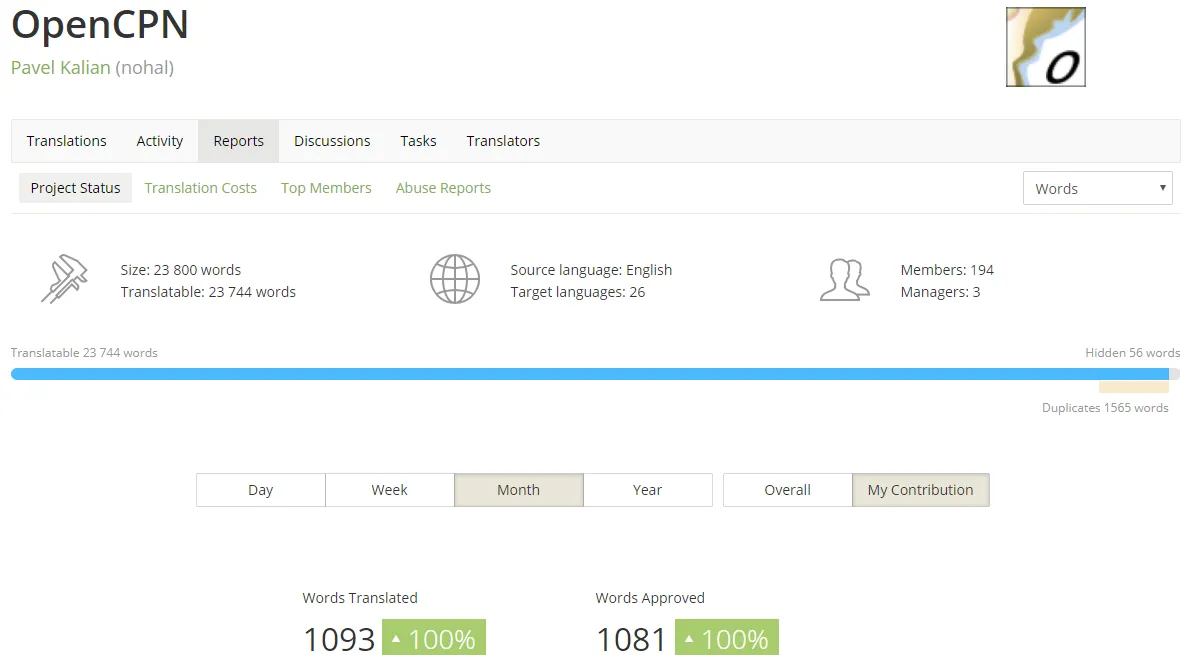The image size is (1195, 655).
Task: Click the 1081 words approved value
Action: pos(631,639)
